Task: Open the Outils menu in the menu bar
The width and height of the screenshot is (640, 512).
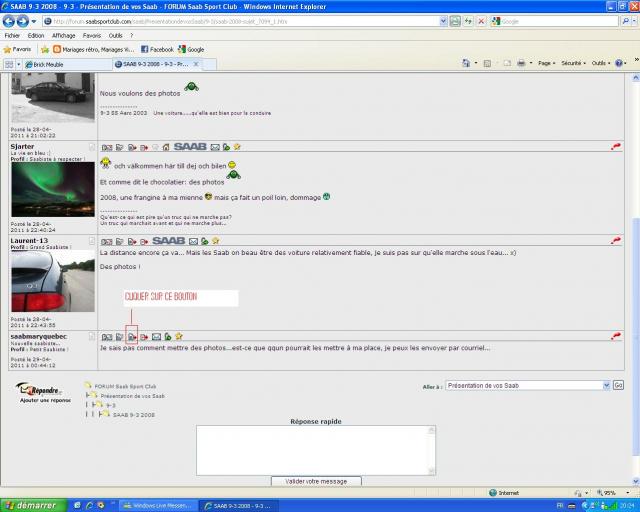Action: [116, 36]
